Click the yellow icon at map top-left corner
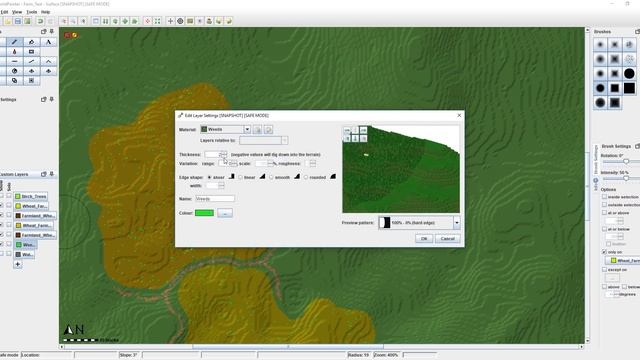This screenshot has width=640, height=360. click(x=74, y=36)
